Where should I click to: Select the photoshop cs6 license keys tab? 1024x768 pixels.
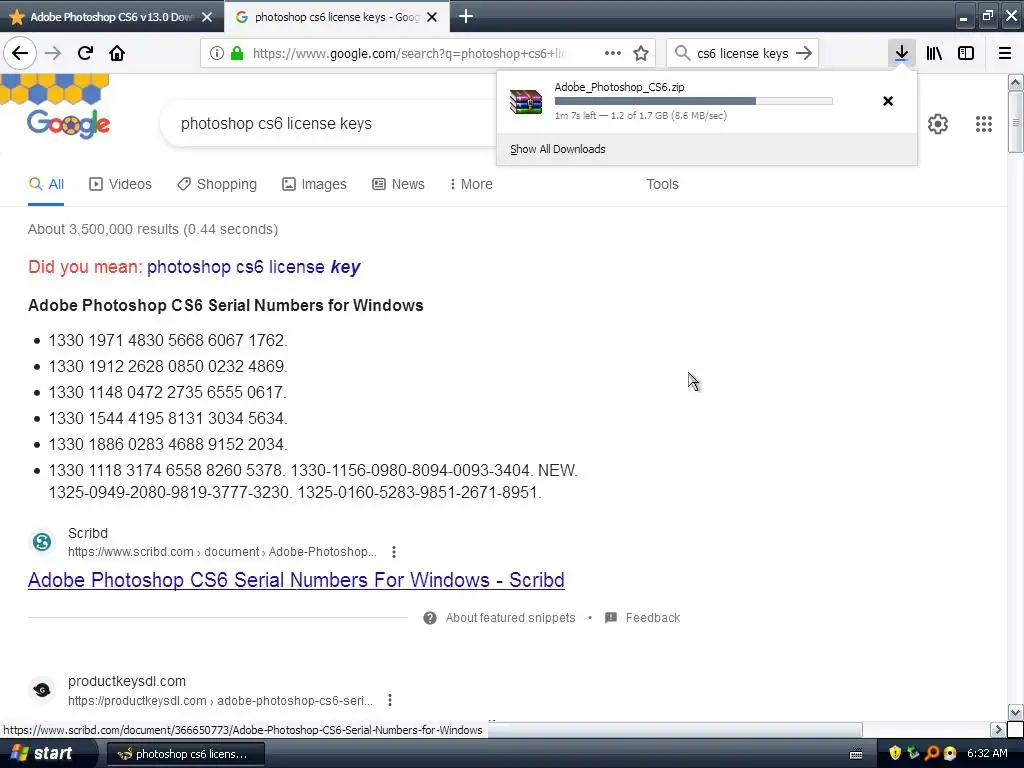click(x=336, y=17)
